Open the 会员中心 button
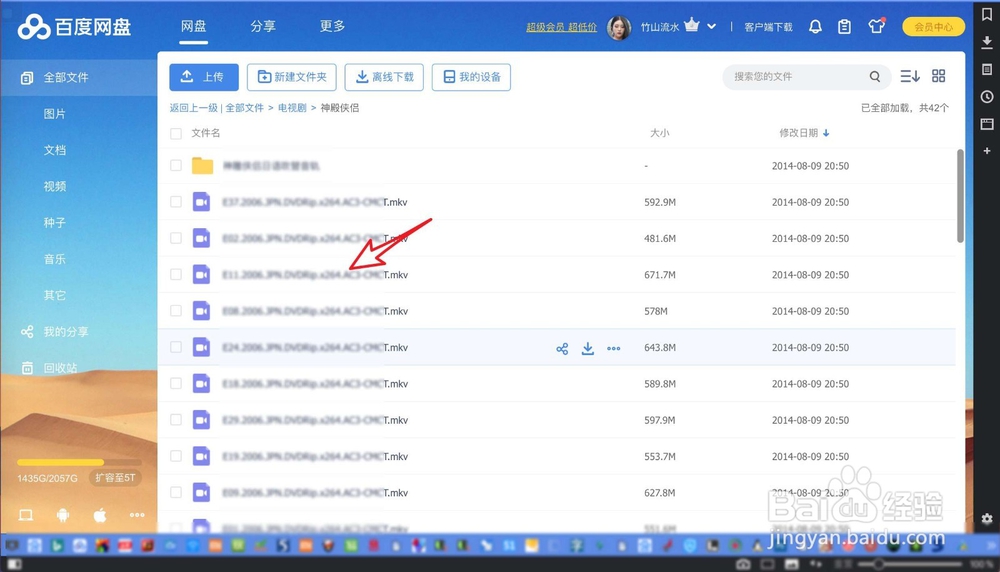The image size is (1000, 572). (934, 27)
